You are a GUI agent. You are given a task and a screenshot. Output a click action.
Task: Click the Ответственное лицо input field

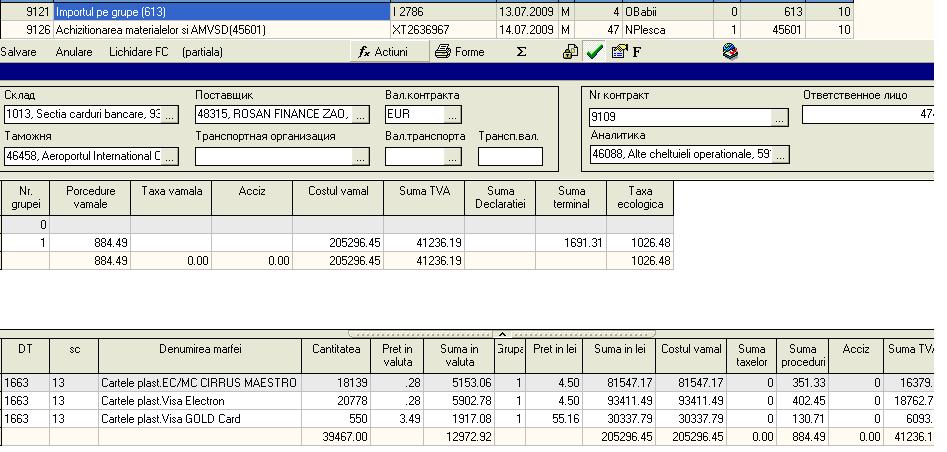(x=868, y=115)
